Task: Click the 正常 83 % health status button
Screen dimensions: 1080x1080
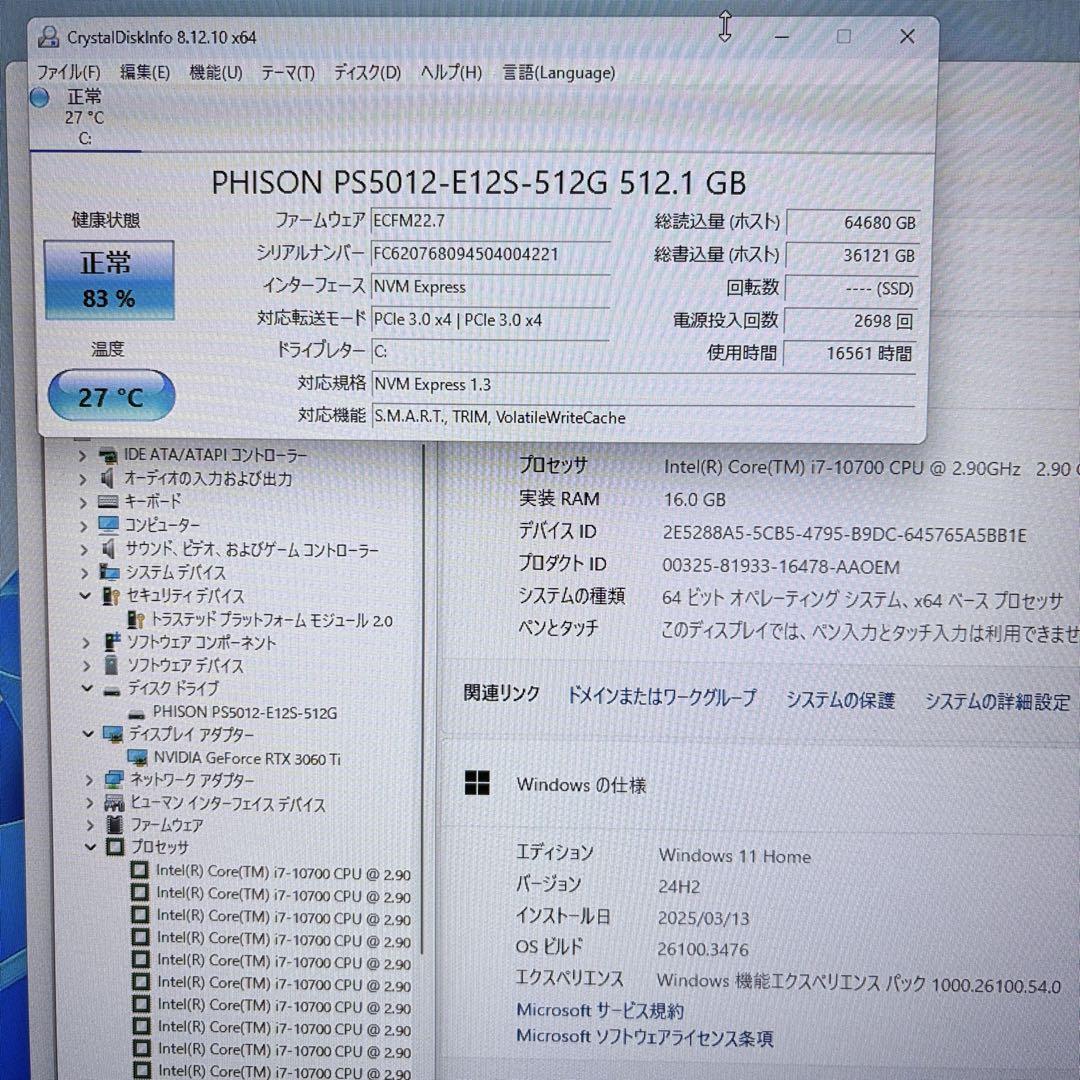Action: point(109,280)
